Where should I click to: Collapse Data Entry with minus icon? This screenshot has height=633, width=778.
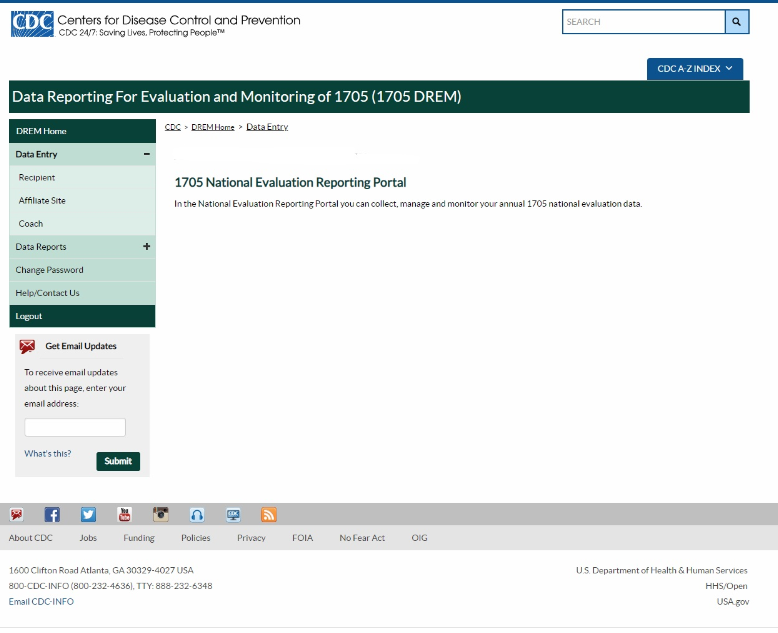146,154
